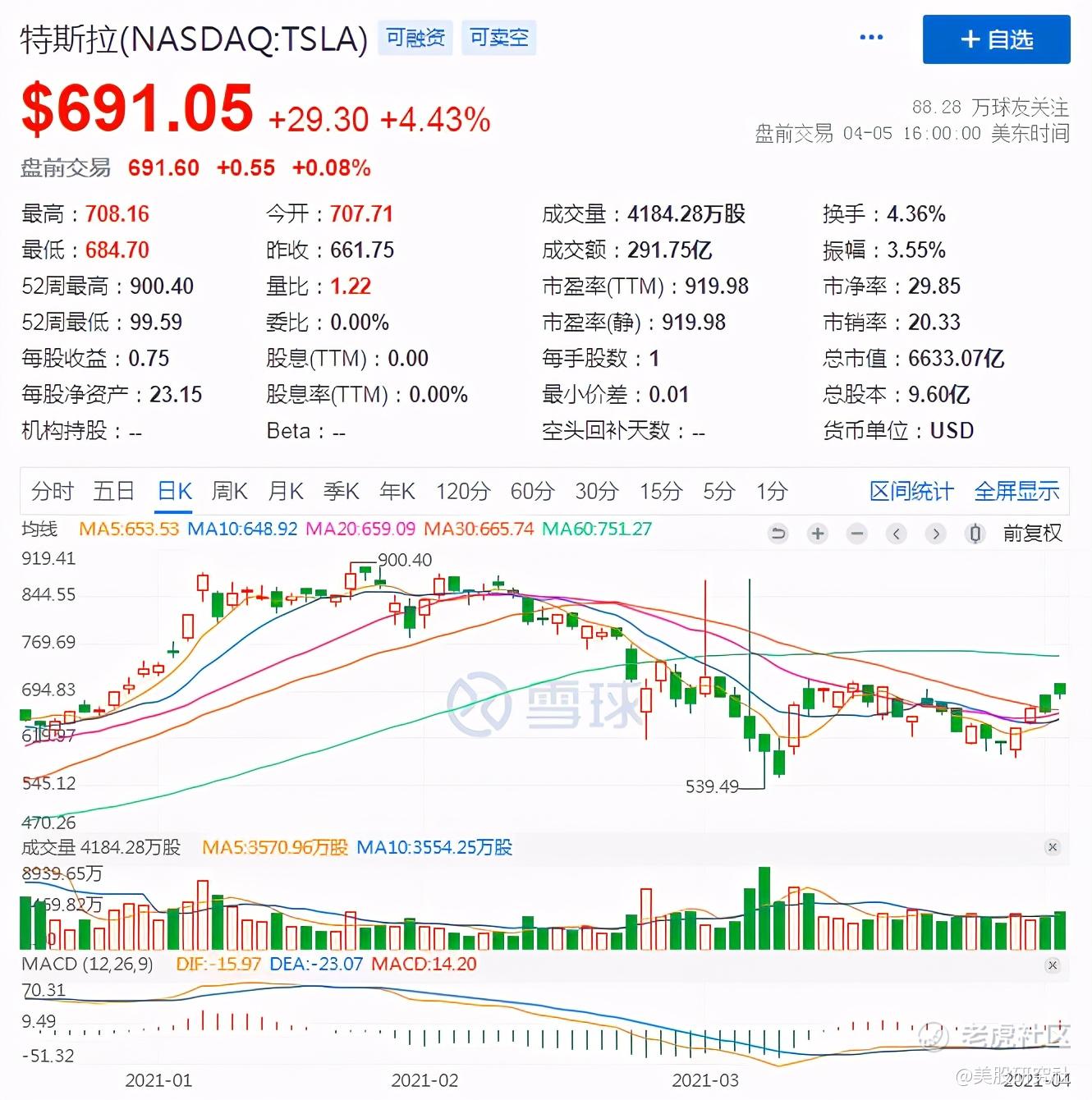
Task: Click the 盘前交易 price 691.60
Action: pos(163,168)
